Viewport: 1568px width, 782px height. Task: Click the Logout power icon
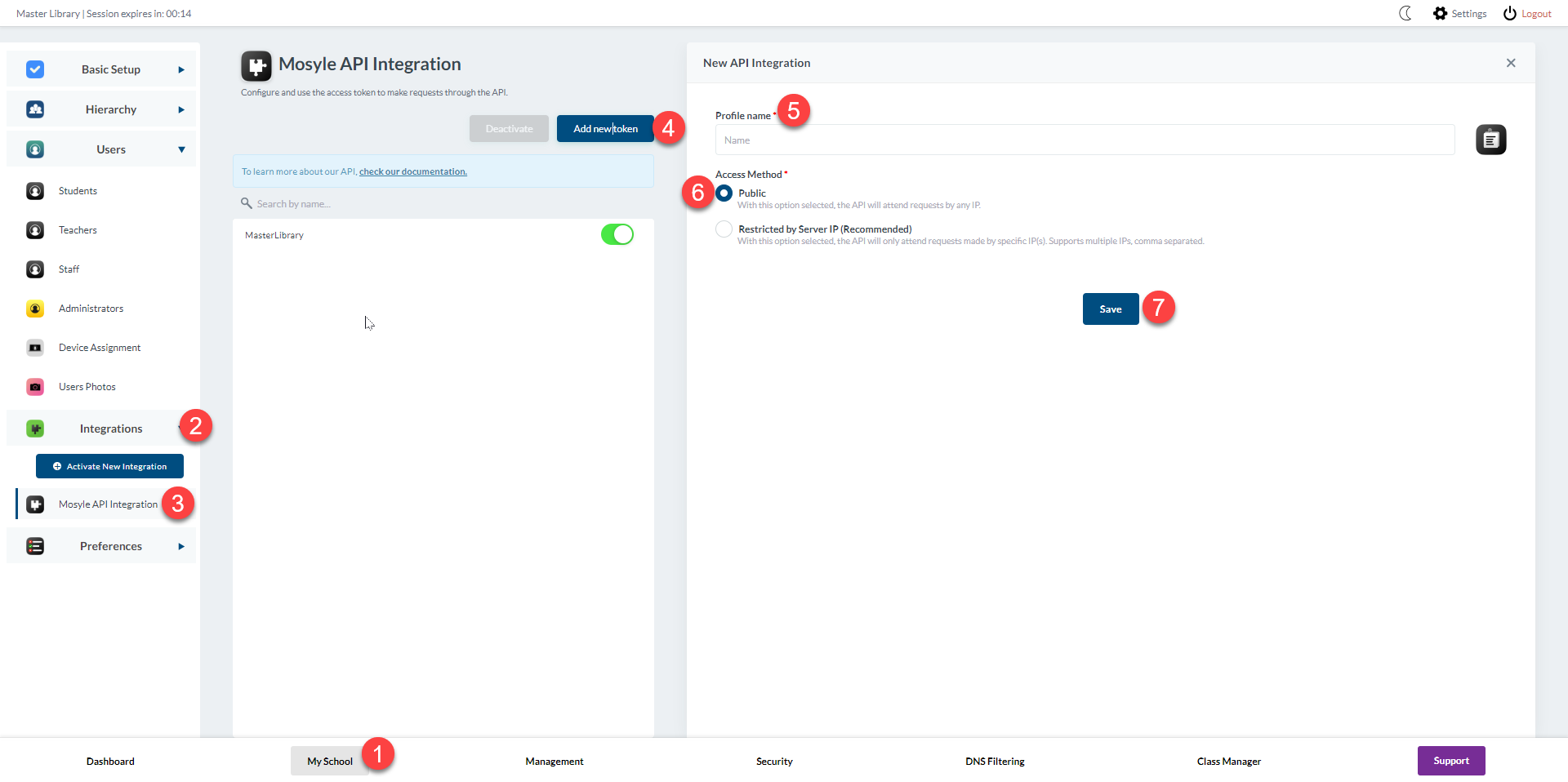click(x=1510, y=13)
